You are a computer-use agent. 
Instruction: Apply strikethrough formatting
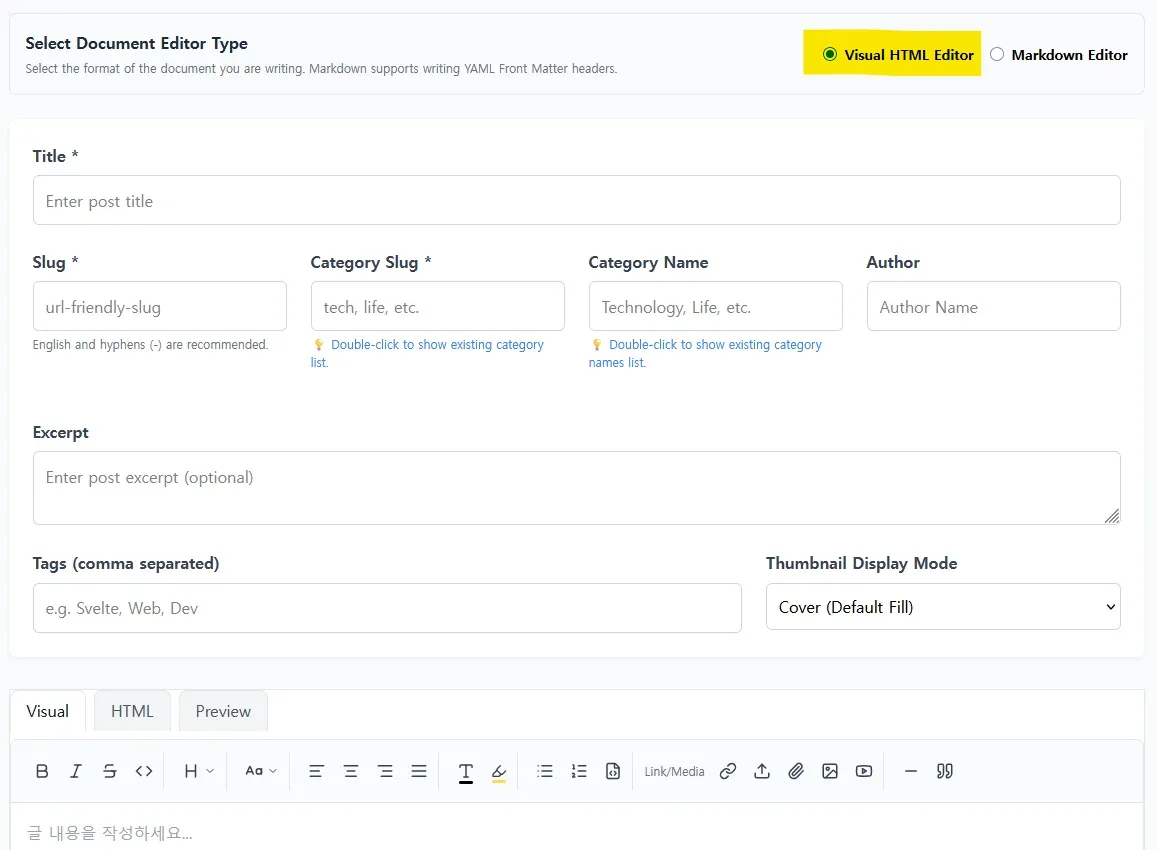pos(110,771)
